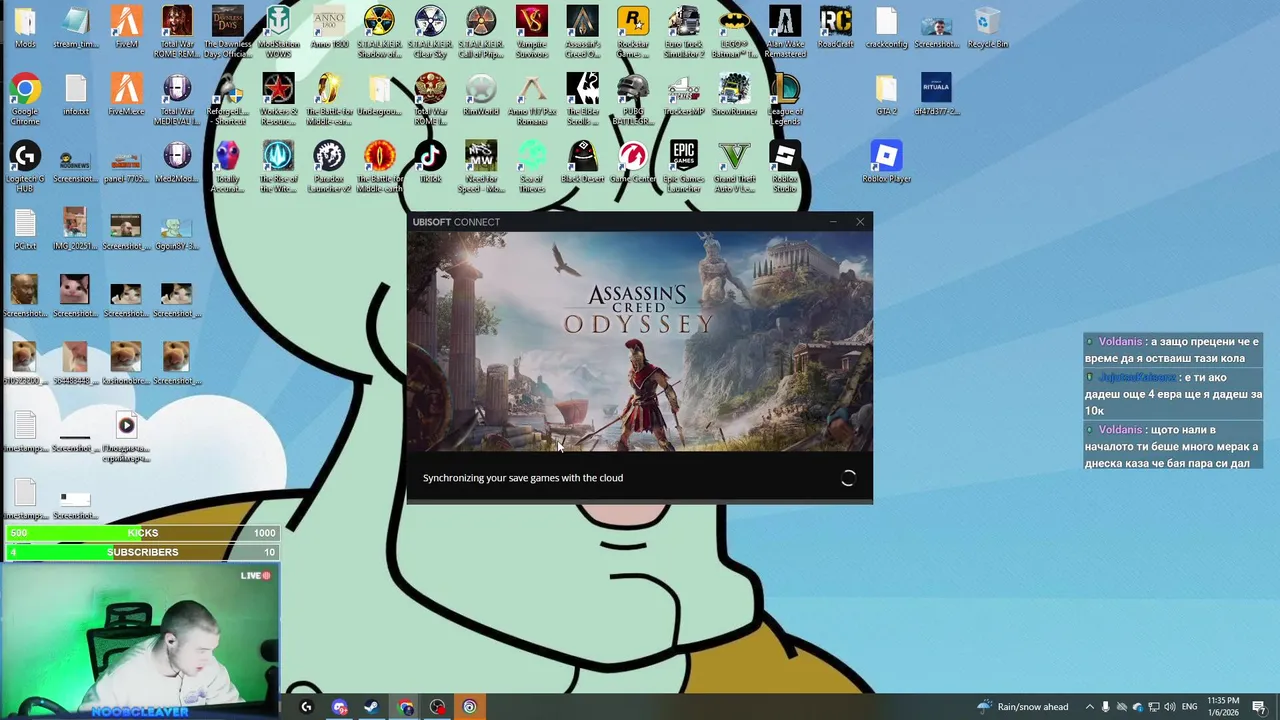
Task: Open the taskbar clock and calendar
Action: point(1223,707)
